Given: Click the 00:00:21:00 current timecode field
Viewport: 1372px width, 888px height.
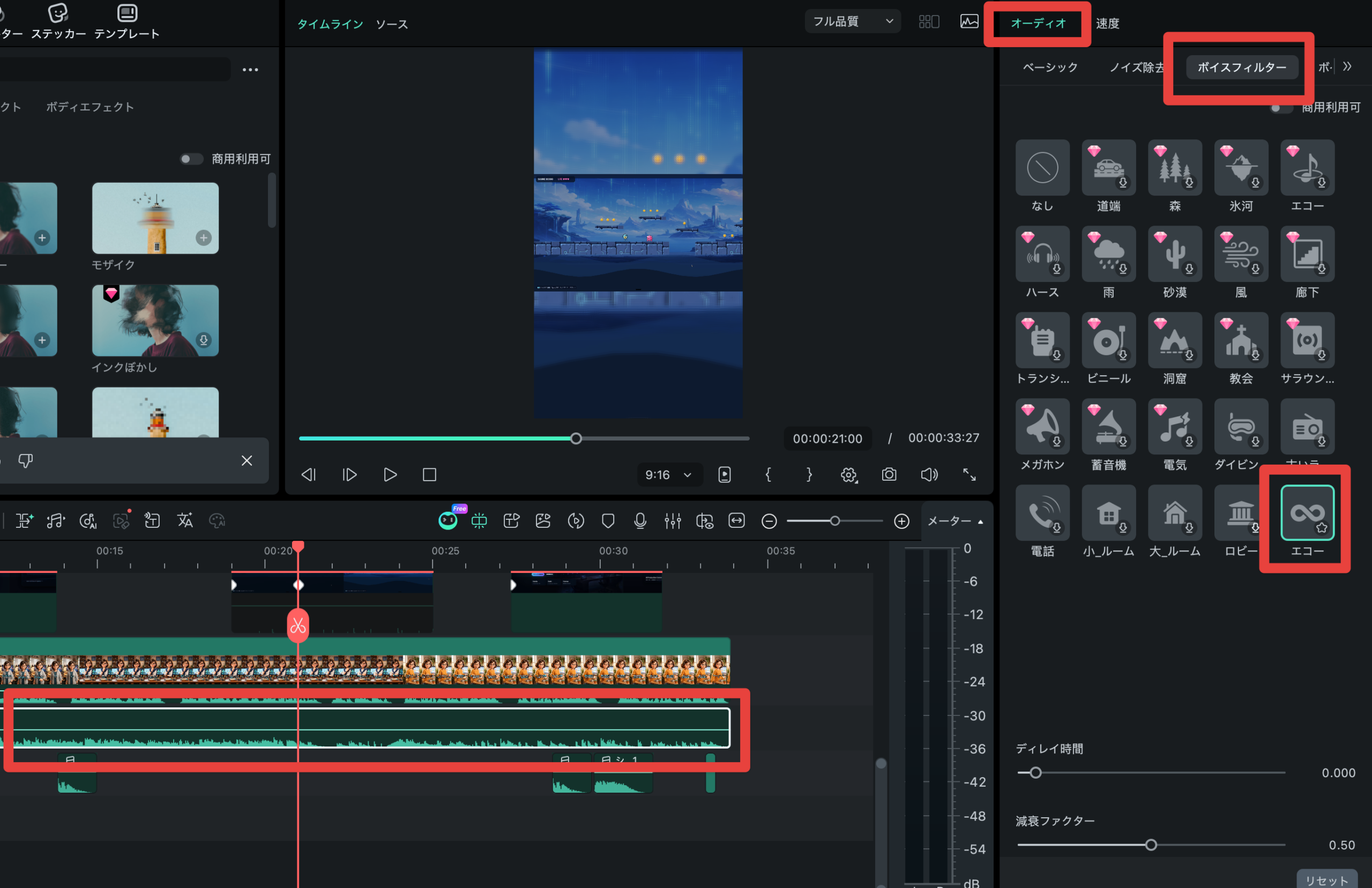Looking at the screenshot, I should pos(827,438).
